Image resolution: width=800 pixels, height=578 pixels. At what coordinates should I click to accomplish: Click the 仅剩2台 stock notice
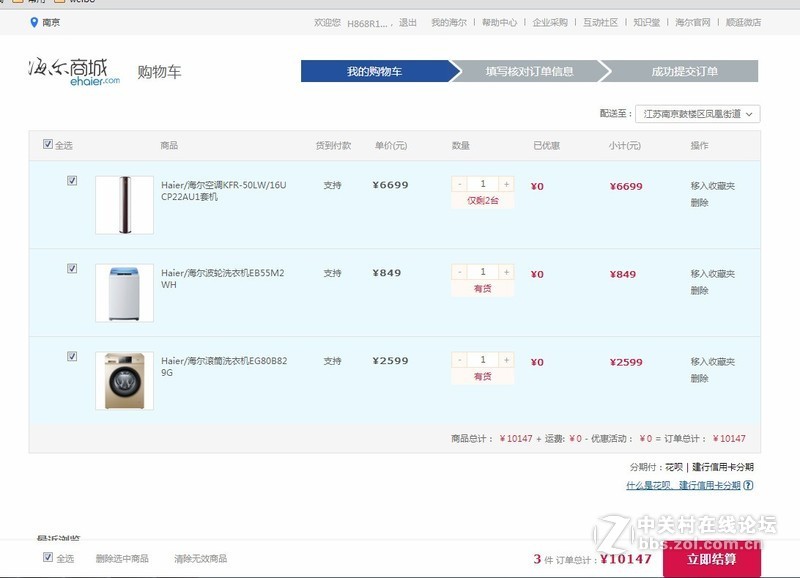click(483, 200)
